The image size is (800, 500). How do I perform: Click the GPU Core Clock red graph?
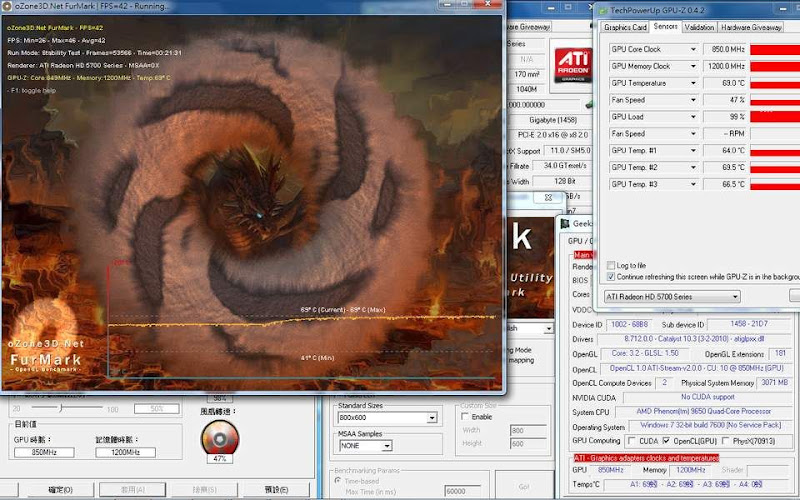(774, 49)
